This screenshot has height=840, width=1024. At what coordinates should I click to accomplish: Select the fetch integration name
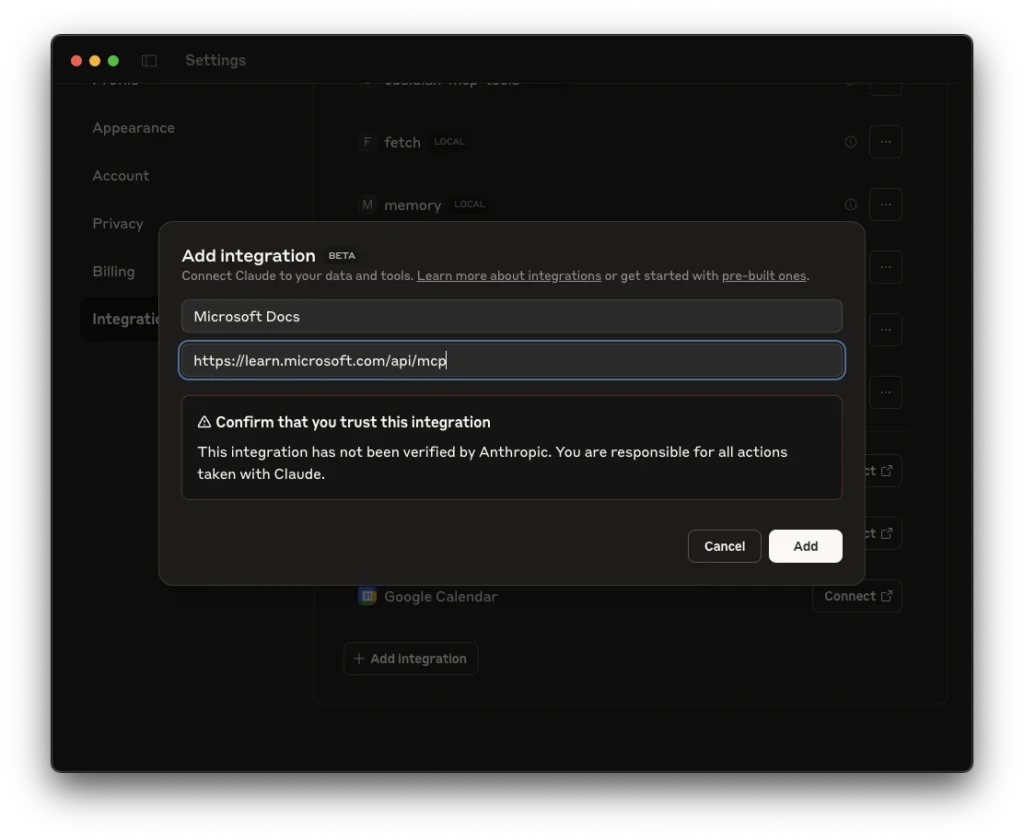[x=402, y=142]
